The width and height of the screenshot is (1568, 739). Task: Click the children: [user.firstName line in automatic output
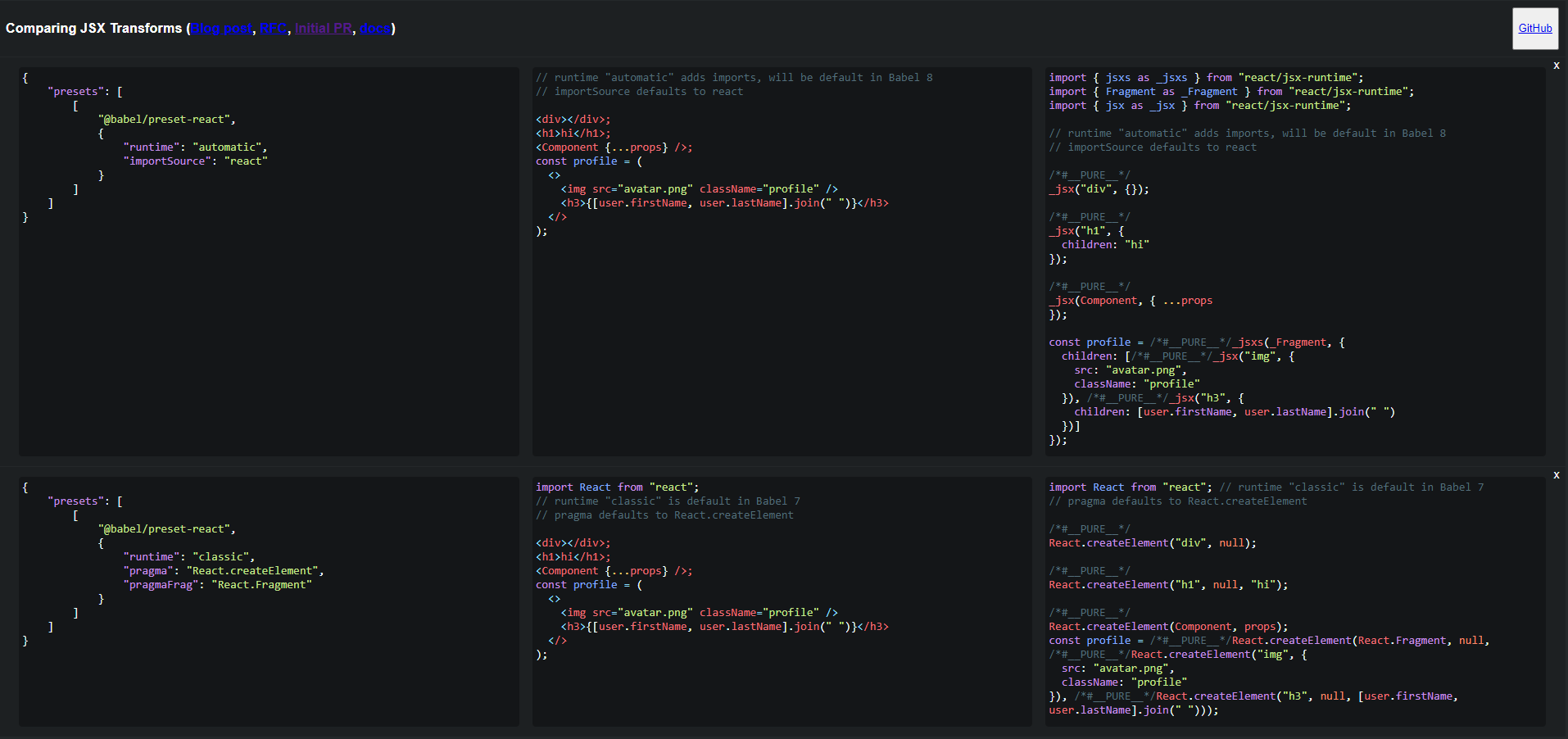1235,412
